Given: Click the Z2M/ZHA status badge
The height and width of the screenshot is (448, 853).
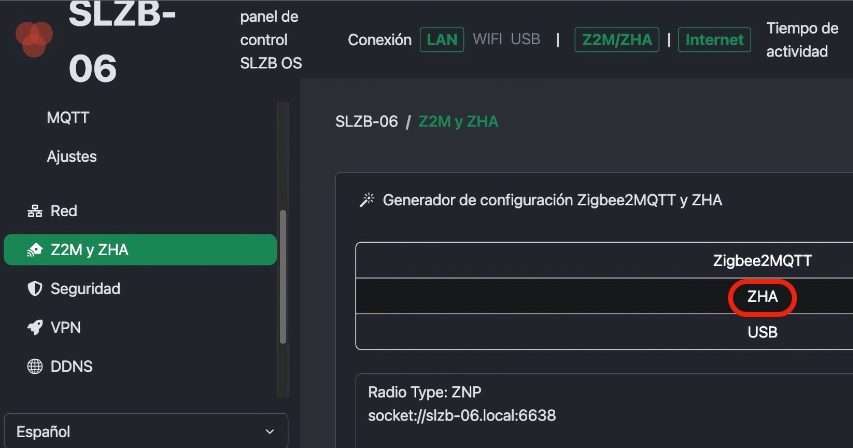Looking at the screenshot, I should pyautogui.click(x=617, y=40).
